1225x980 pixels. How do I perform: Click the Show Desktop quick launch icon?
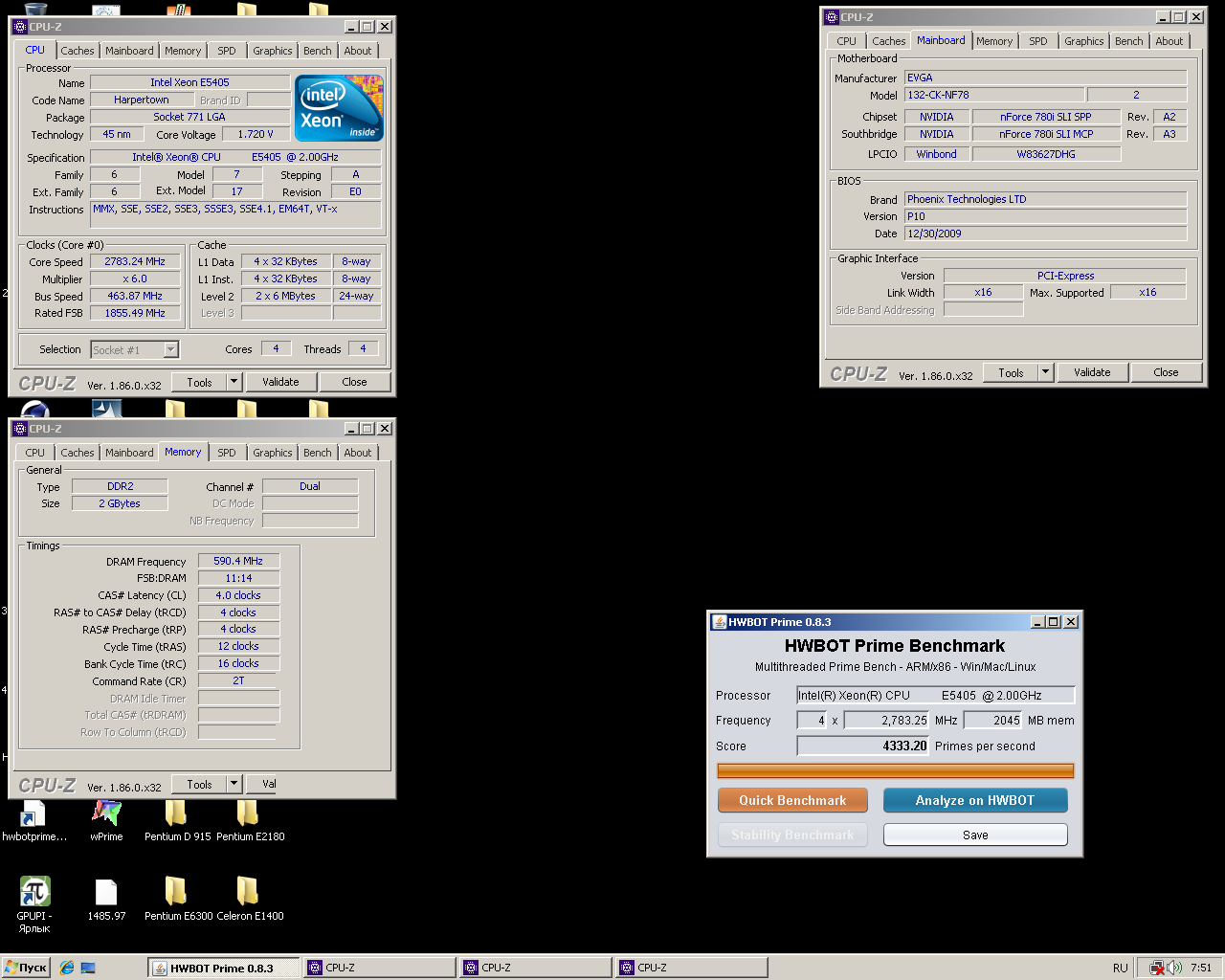(88, 968)
